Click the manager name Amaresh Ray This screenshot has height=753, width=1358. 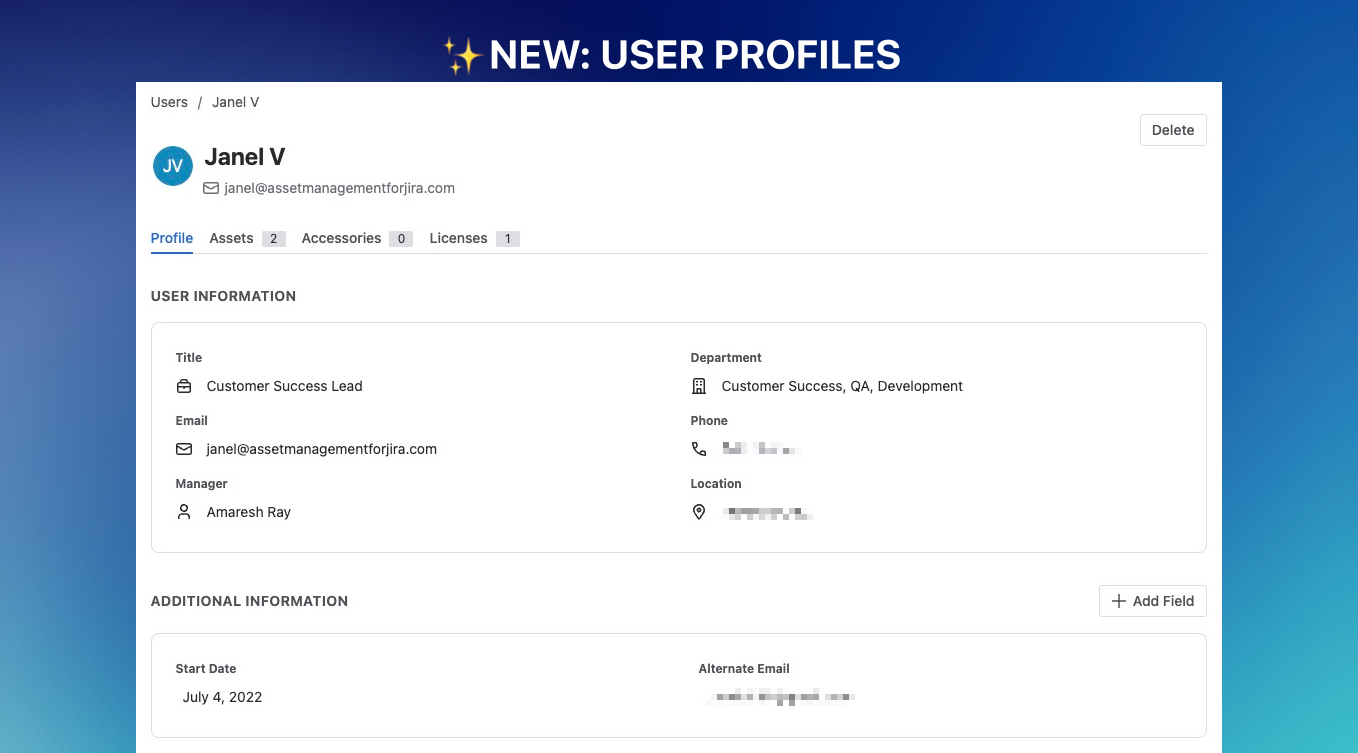click(x=249, y=512)
